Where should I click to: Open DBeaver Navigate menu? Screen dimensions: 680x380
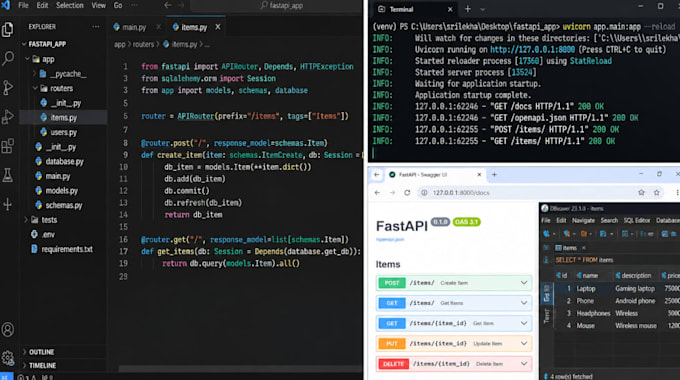tap(583, 220)
